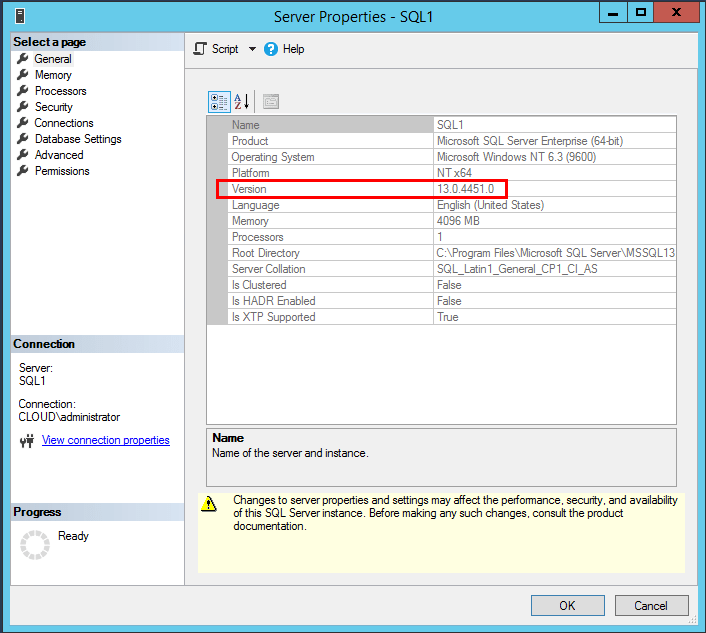Click the Language property label
The image size is (706, 633).
pos(255,205)
